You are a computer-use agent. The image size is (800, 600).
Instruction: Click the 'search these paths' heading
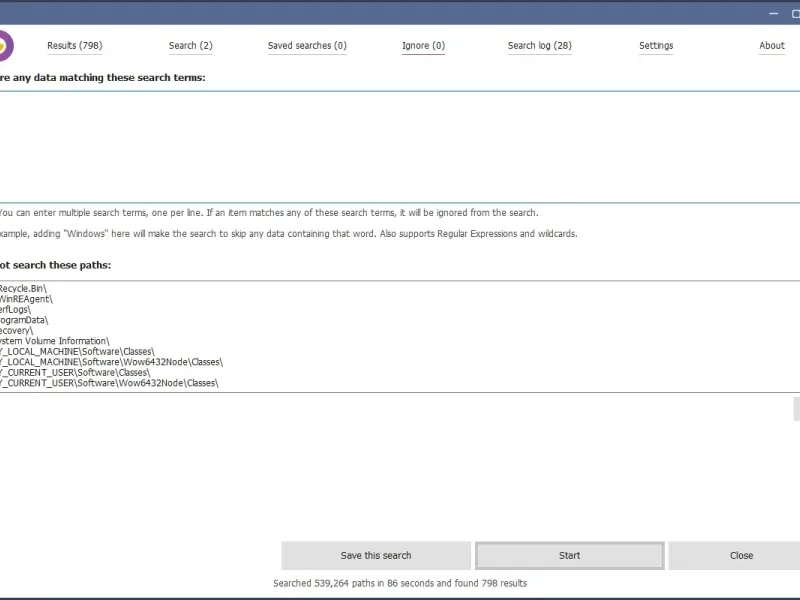[x=55, y=265]
